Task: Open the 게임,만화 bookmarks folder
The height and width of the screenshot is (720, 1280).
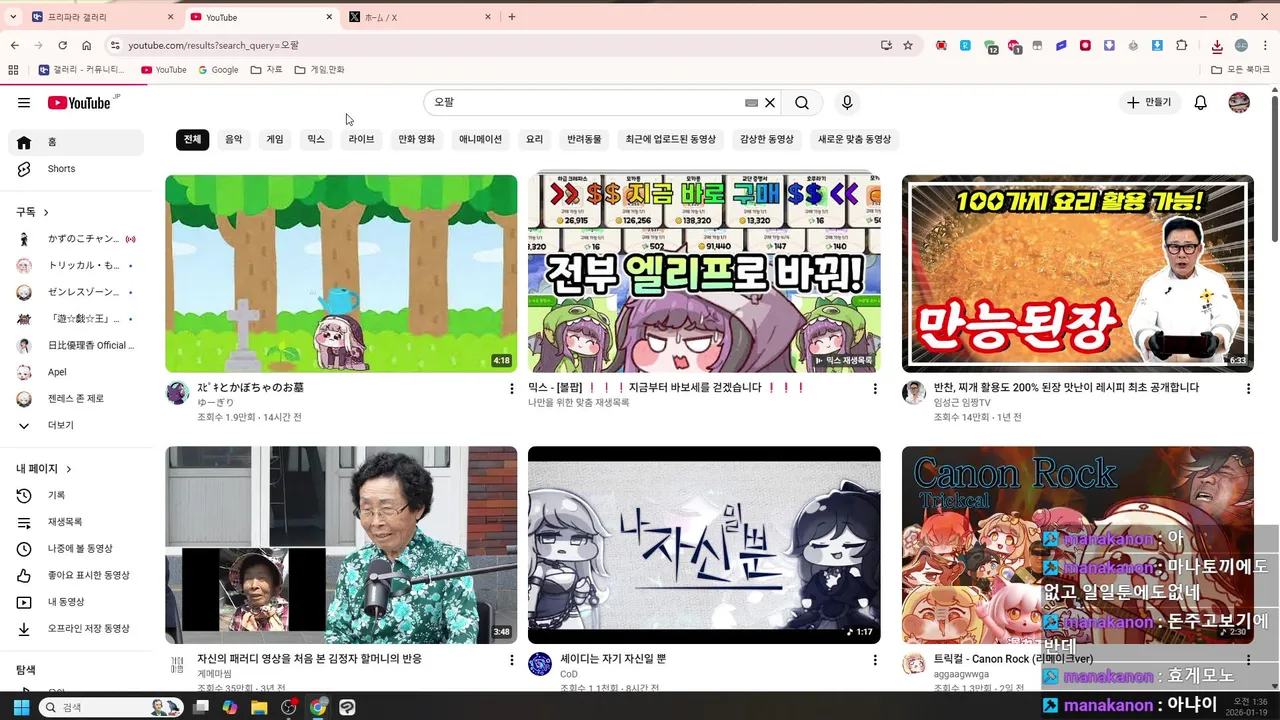Action: [320, 70]
